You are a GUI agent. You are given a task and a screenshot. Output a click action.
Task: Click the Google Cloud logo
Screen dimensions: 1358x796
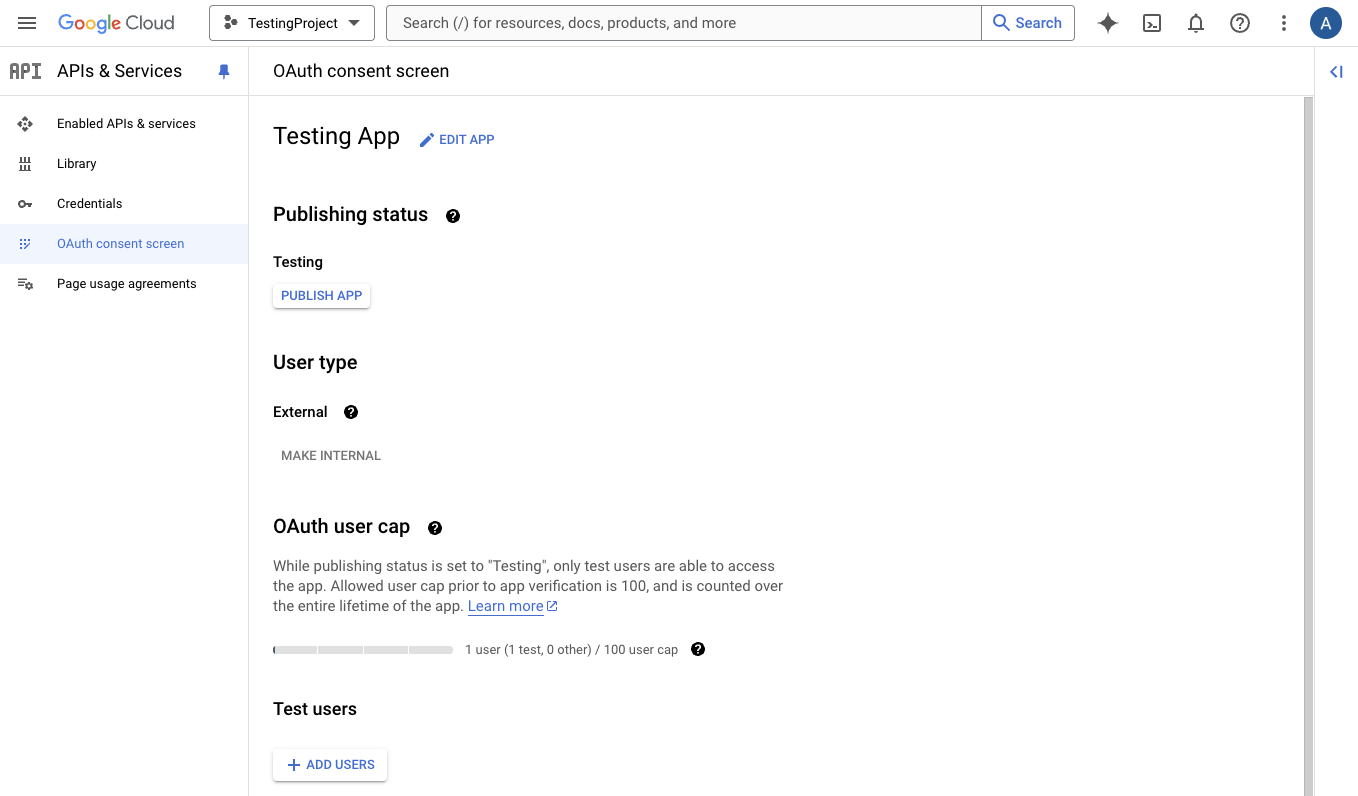point(116,23)
